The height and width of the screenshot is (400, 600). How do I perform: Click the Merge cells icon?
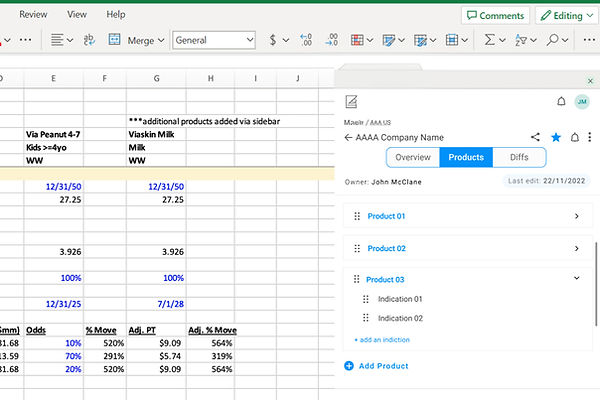[x=114, y=39]
